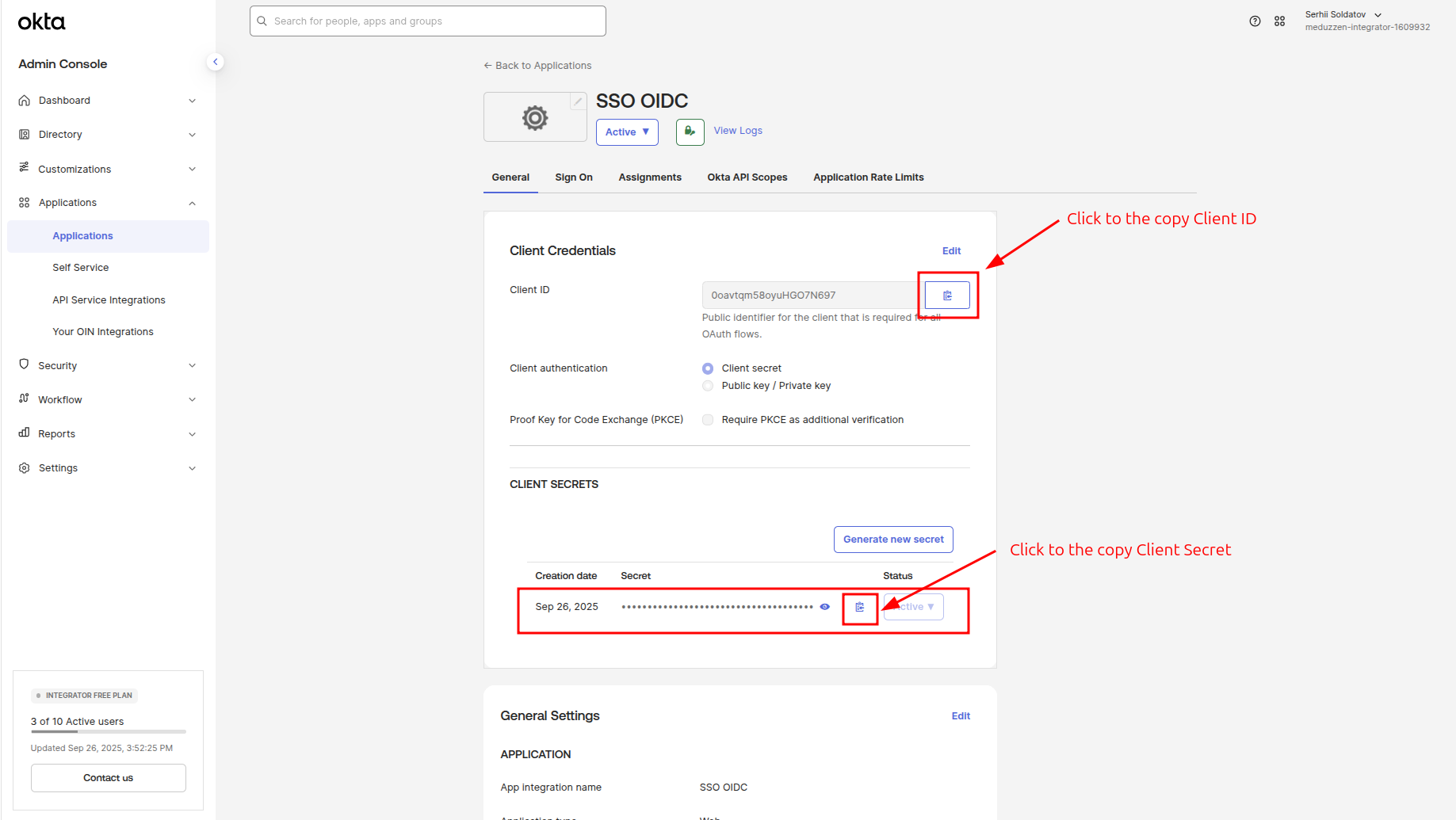
Task: Click the active users progress bar
Action: click(109, 732)
